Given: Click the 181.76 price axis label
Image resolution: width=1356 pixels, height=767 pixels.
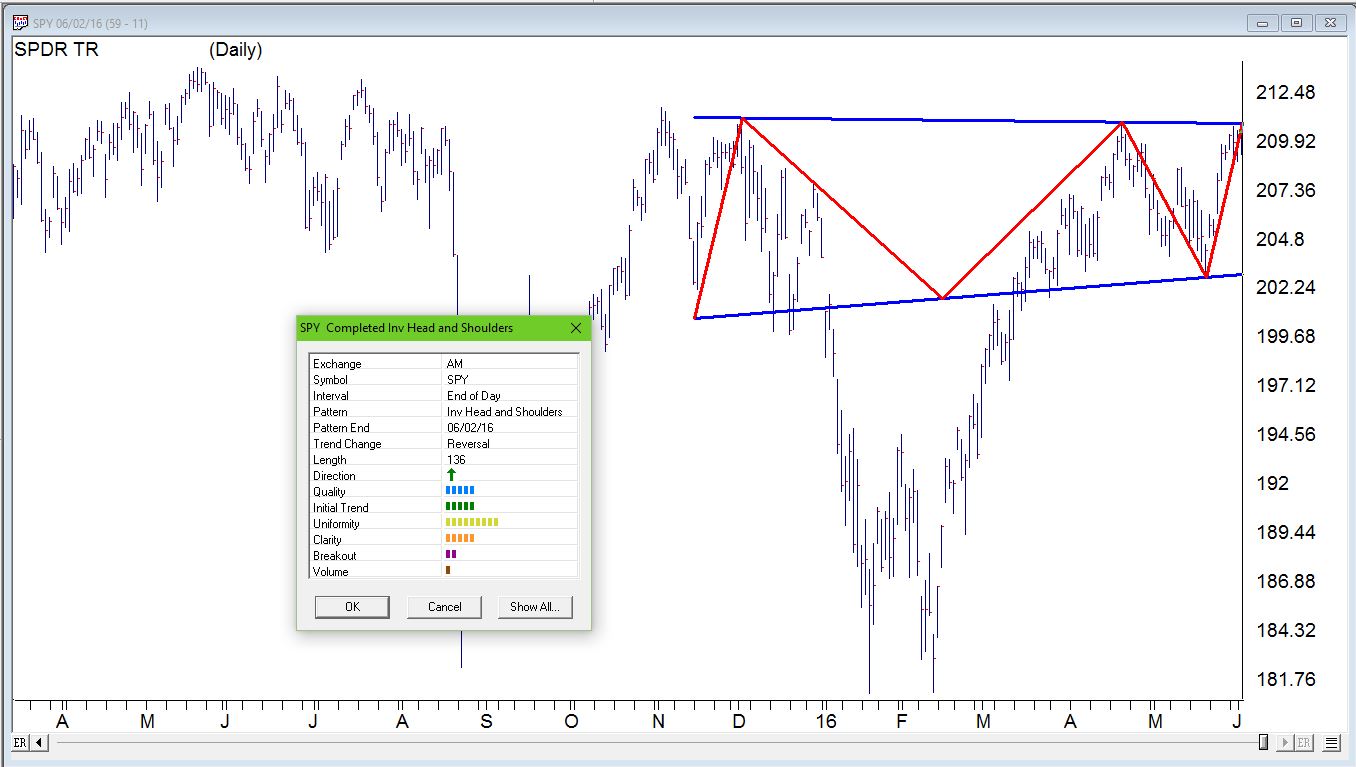Looking at the screenshot, I should pyautogui.click(x=1286, y=680).
